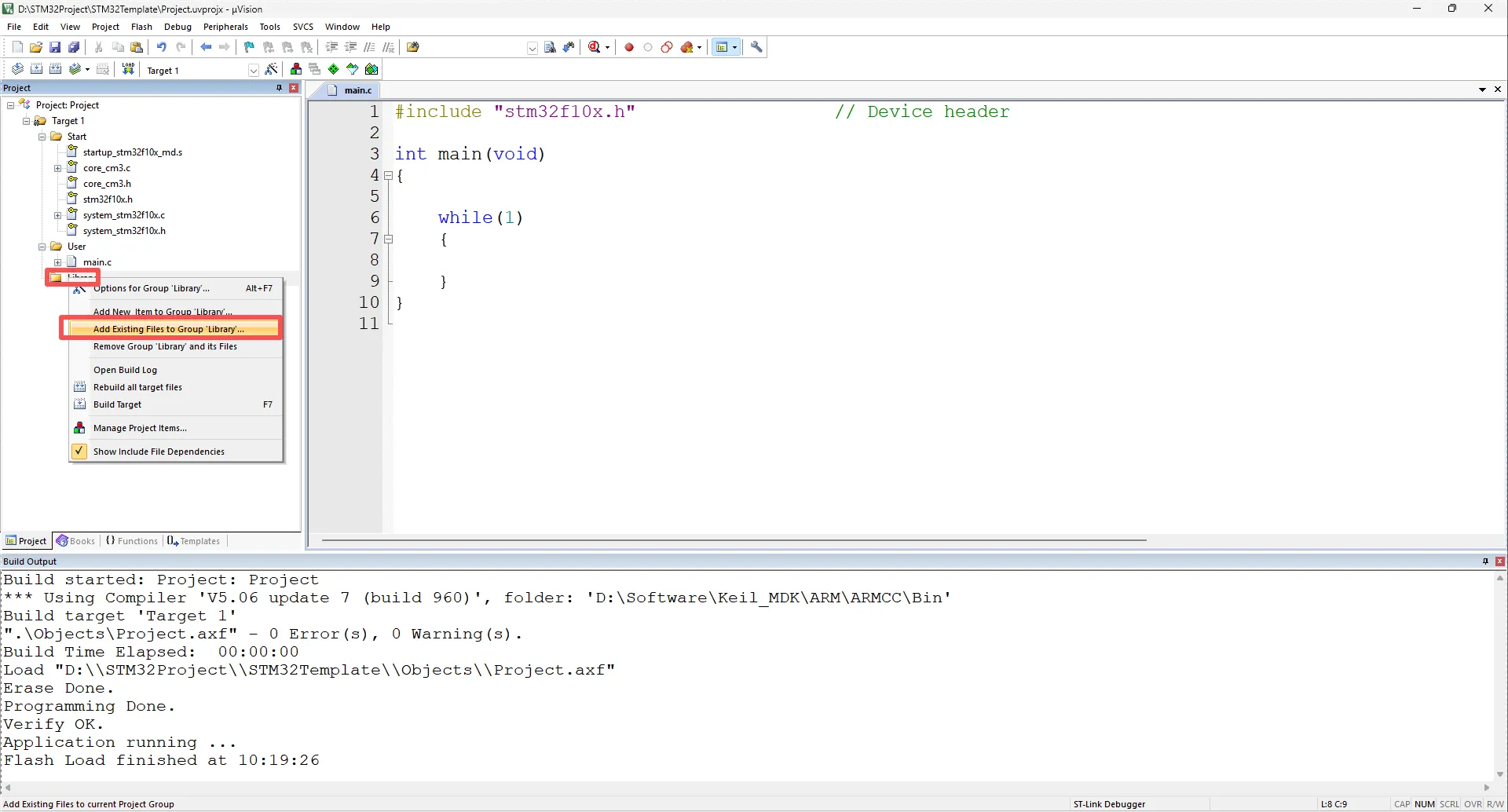
Task: Click Remove Group 'Library' and its Files
Action: [165, 346]
